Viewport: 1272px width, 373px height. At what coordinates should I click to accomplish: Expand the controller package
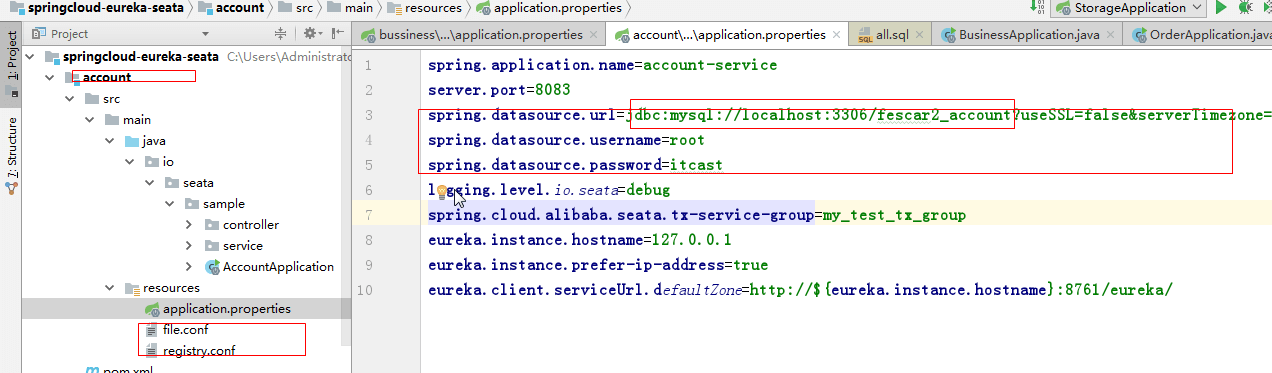pyautogui.click(x=190, y=225)
